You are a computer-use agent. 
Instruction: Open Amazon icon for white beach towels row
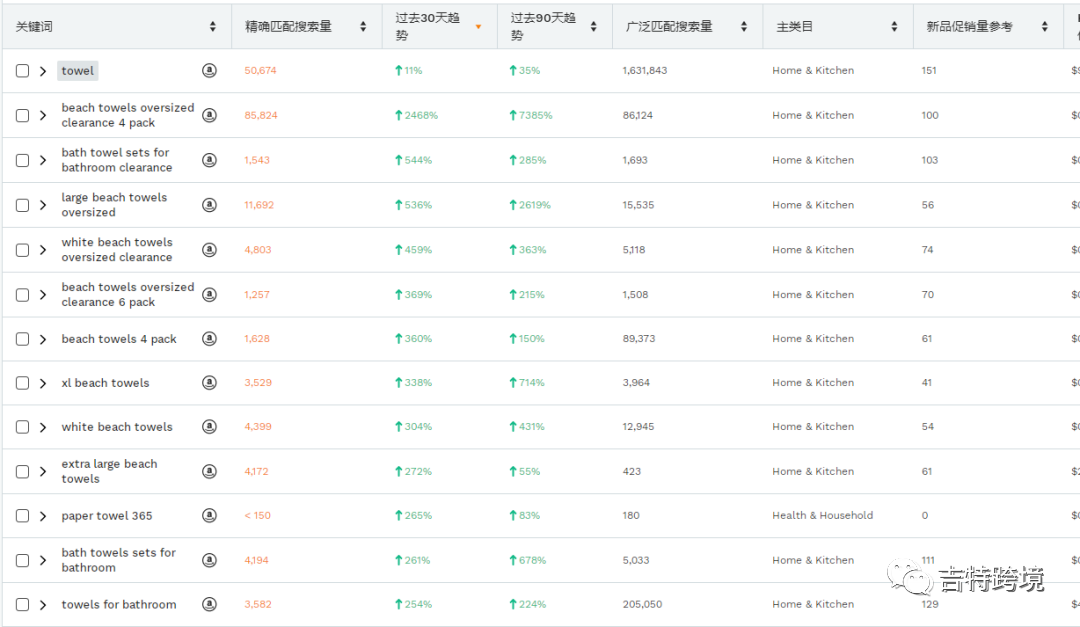(209, 426)
